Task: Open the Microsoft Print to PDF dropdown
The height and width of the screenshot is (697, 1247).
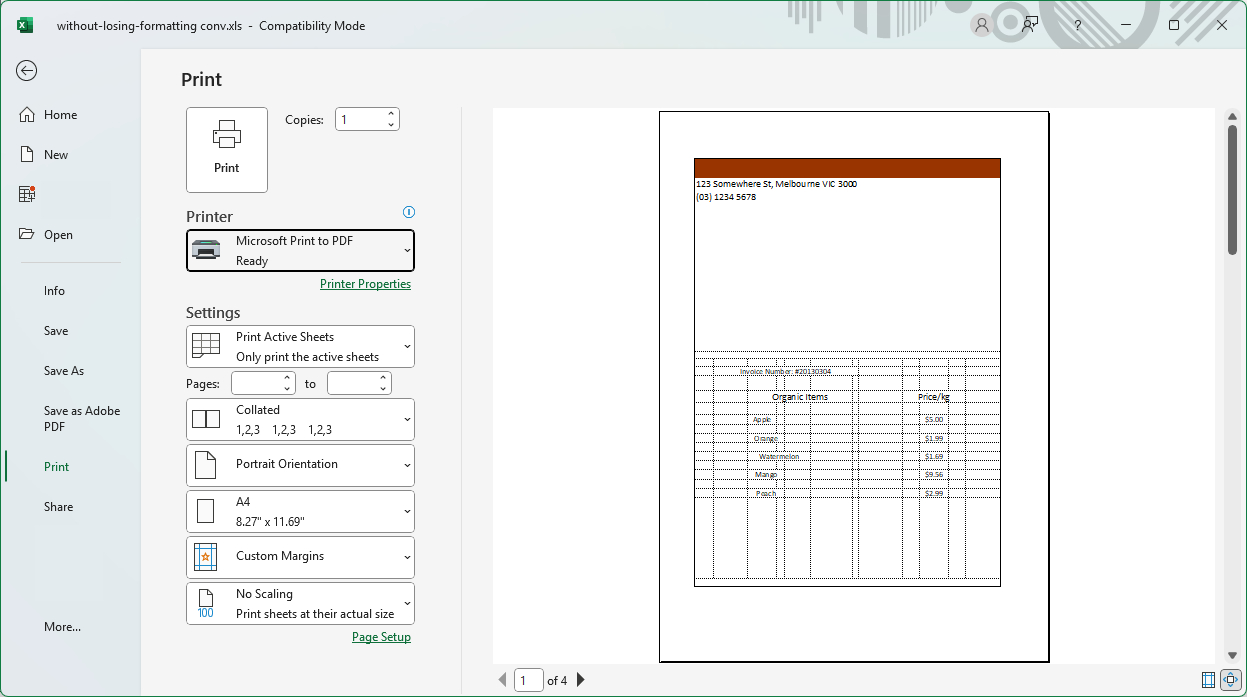Action: click(x=300, y=250)
